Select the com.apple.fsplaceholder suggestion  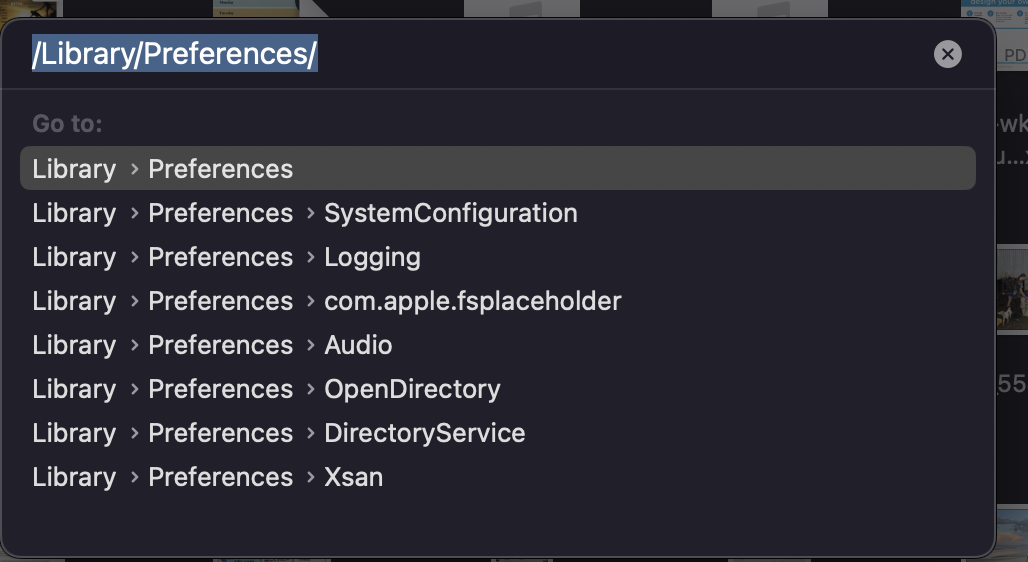(472, 301)
